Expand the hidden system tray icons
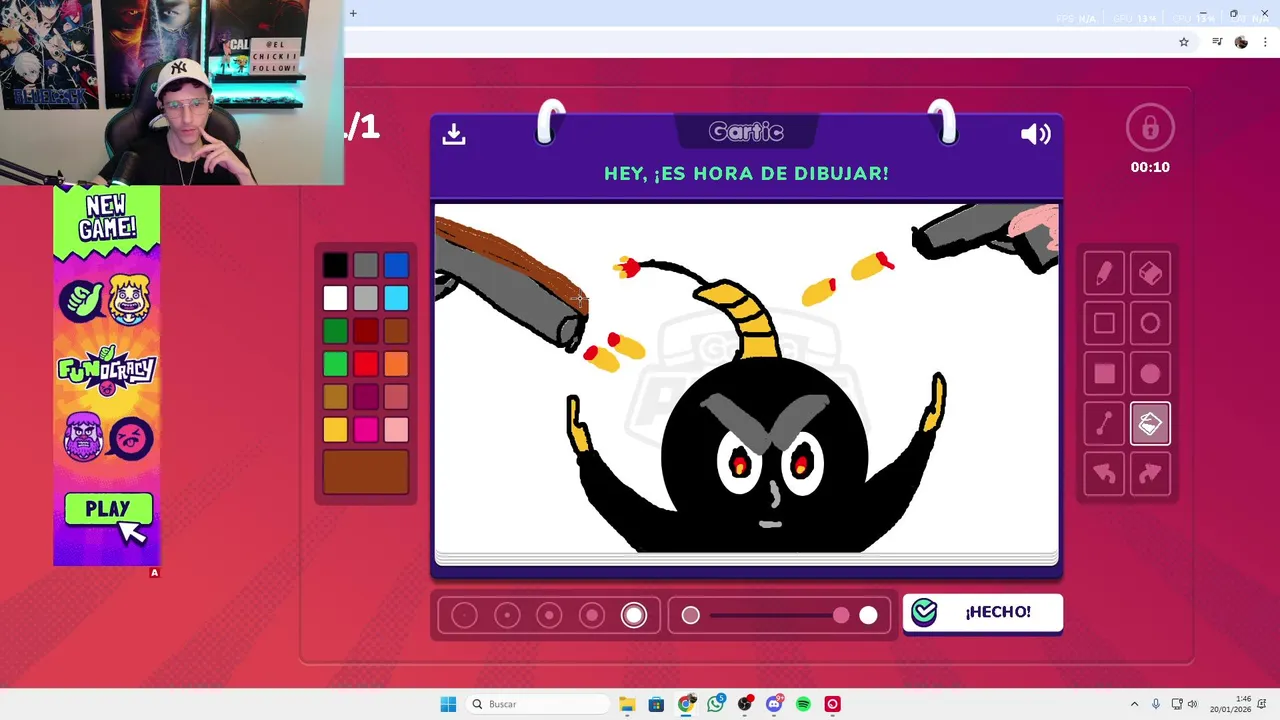1280x720 pixels. click(x=1134, y=704)
